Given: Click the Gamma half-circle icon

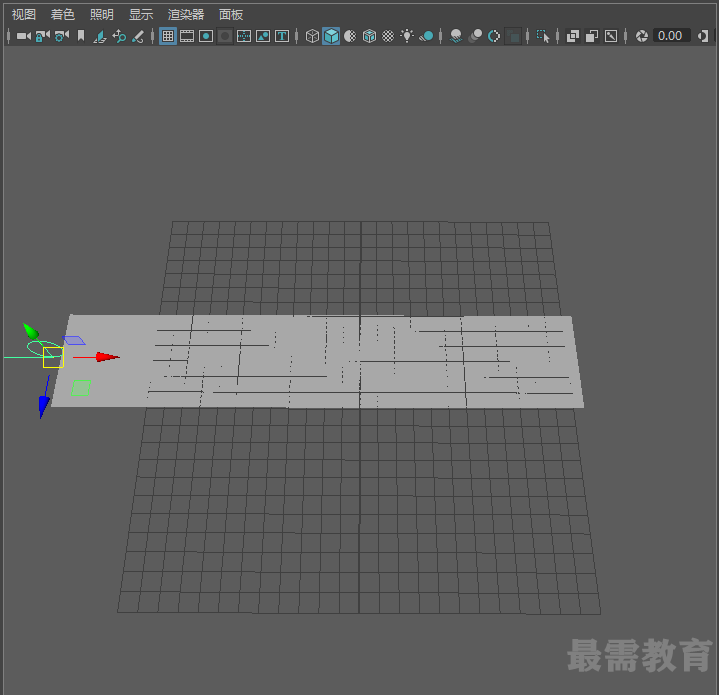Looking at the screenshot, I should click(x=702, y=36).
